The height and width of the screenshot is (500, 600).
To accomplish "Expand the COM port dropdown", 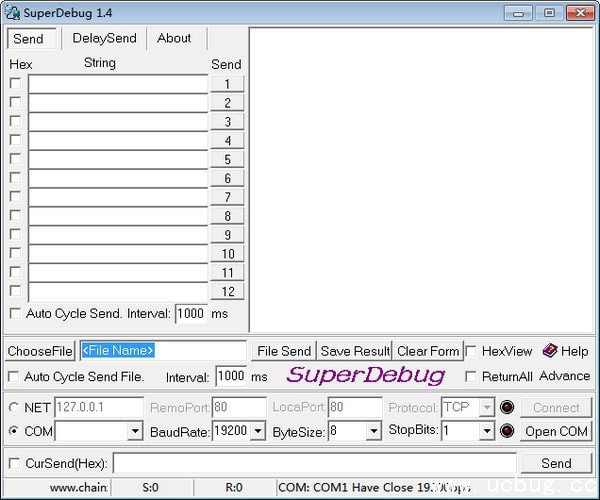I will [x=135, y=431].
